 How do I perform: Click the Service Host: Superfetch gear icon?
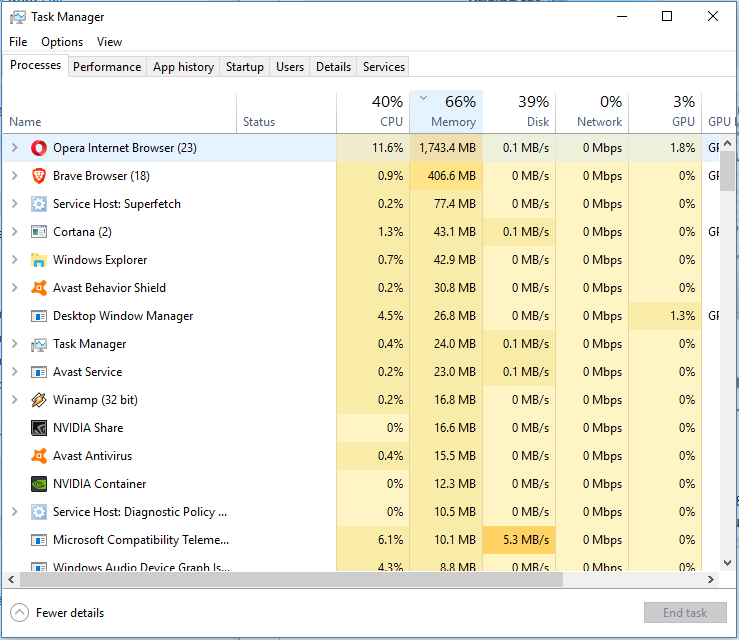pyautogui.click(x=39, y=204)
